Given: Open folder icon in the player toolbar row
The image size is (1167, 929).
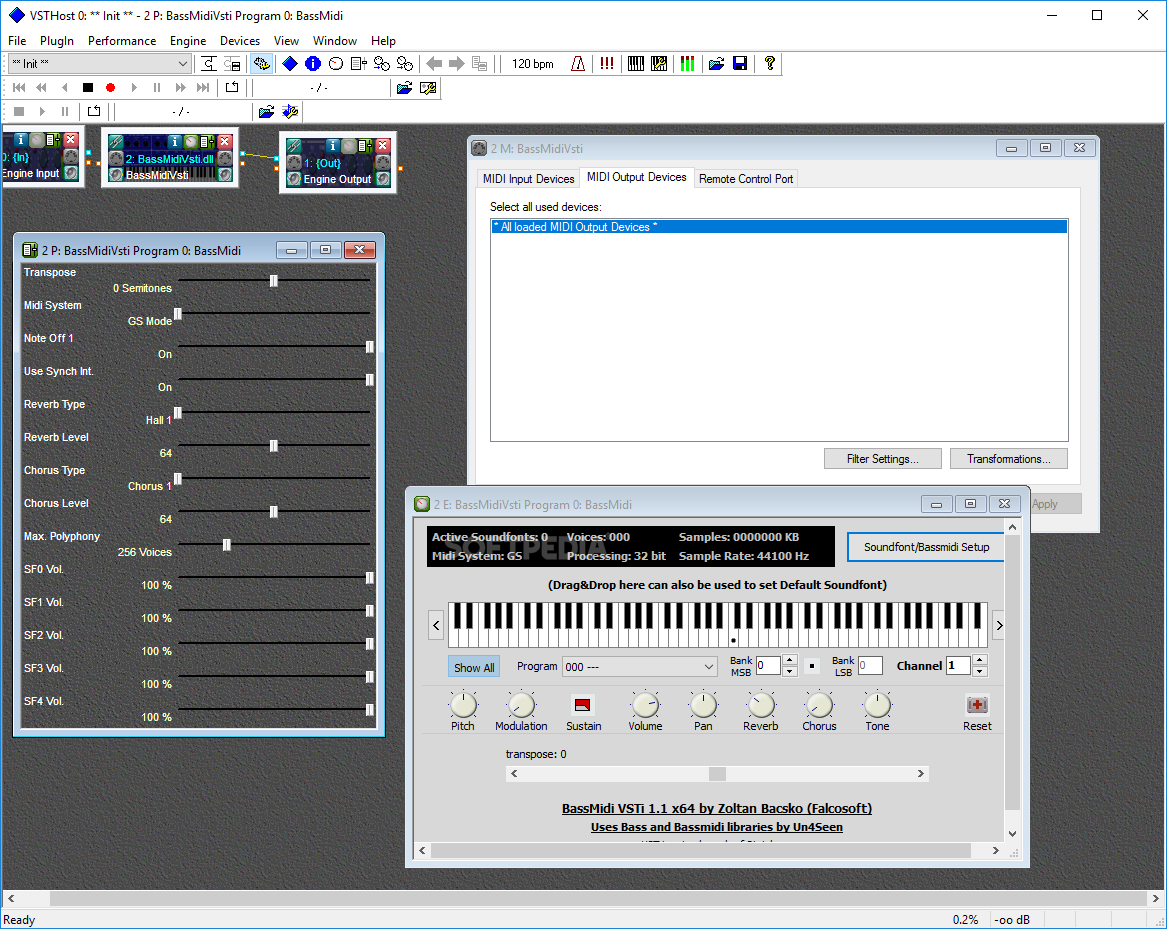Looking at the screenshot, I should point(404,88).
